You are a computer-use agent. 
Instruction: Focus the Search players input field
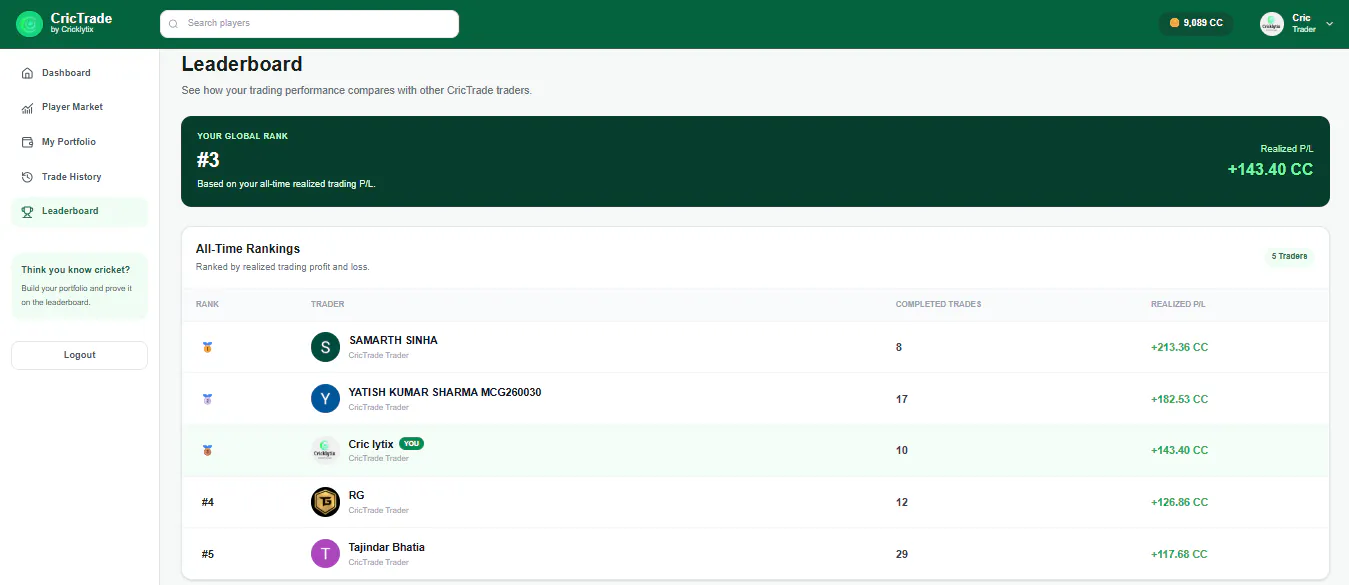(309, 24)
